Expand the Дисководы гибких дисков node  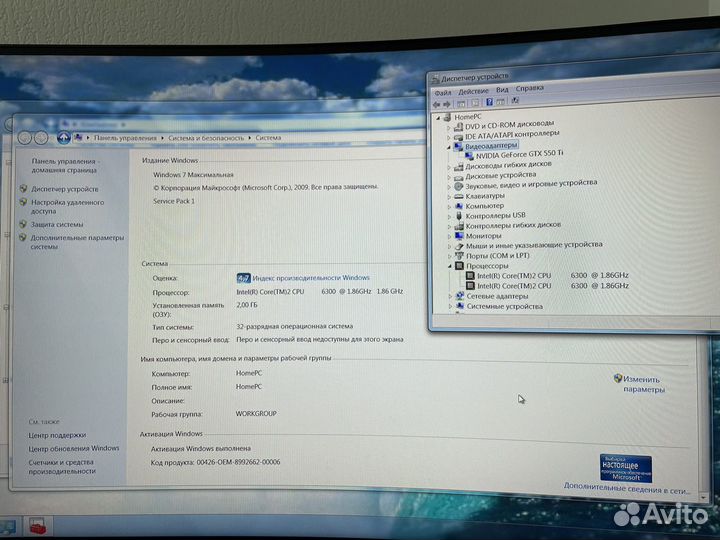[x=449, y=167]
